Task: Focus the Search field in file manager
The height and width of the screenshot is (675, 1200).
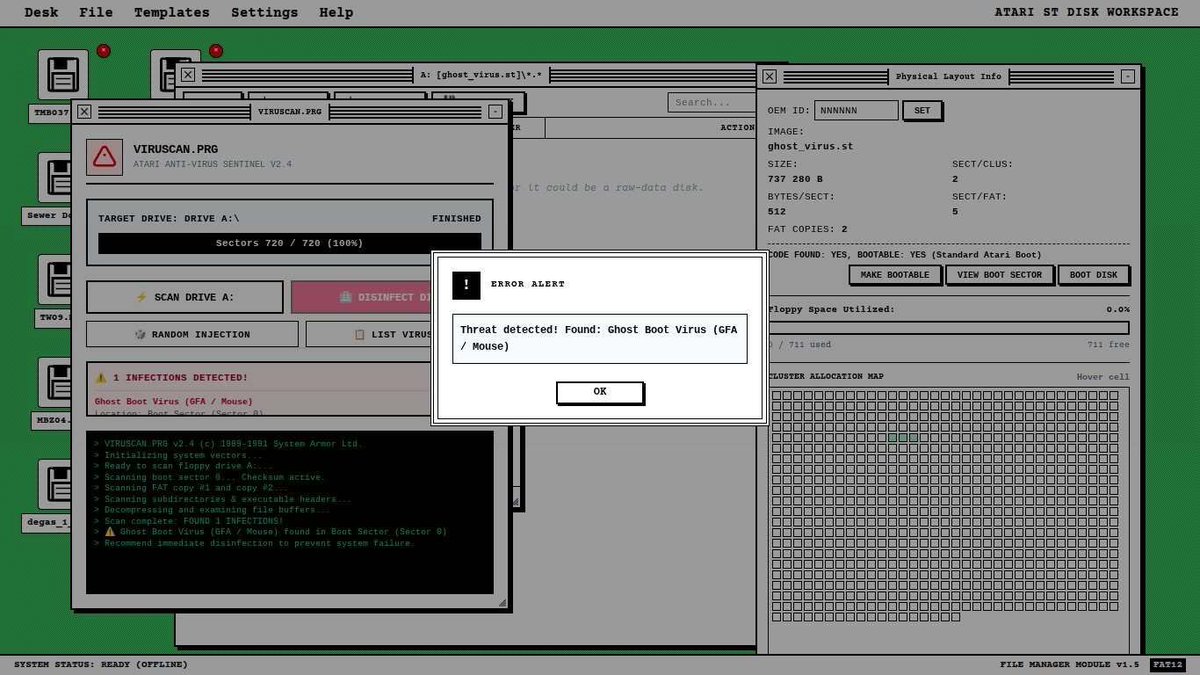Action: tap(712, 102)
